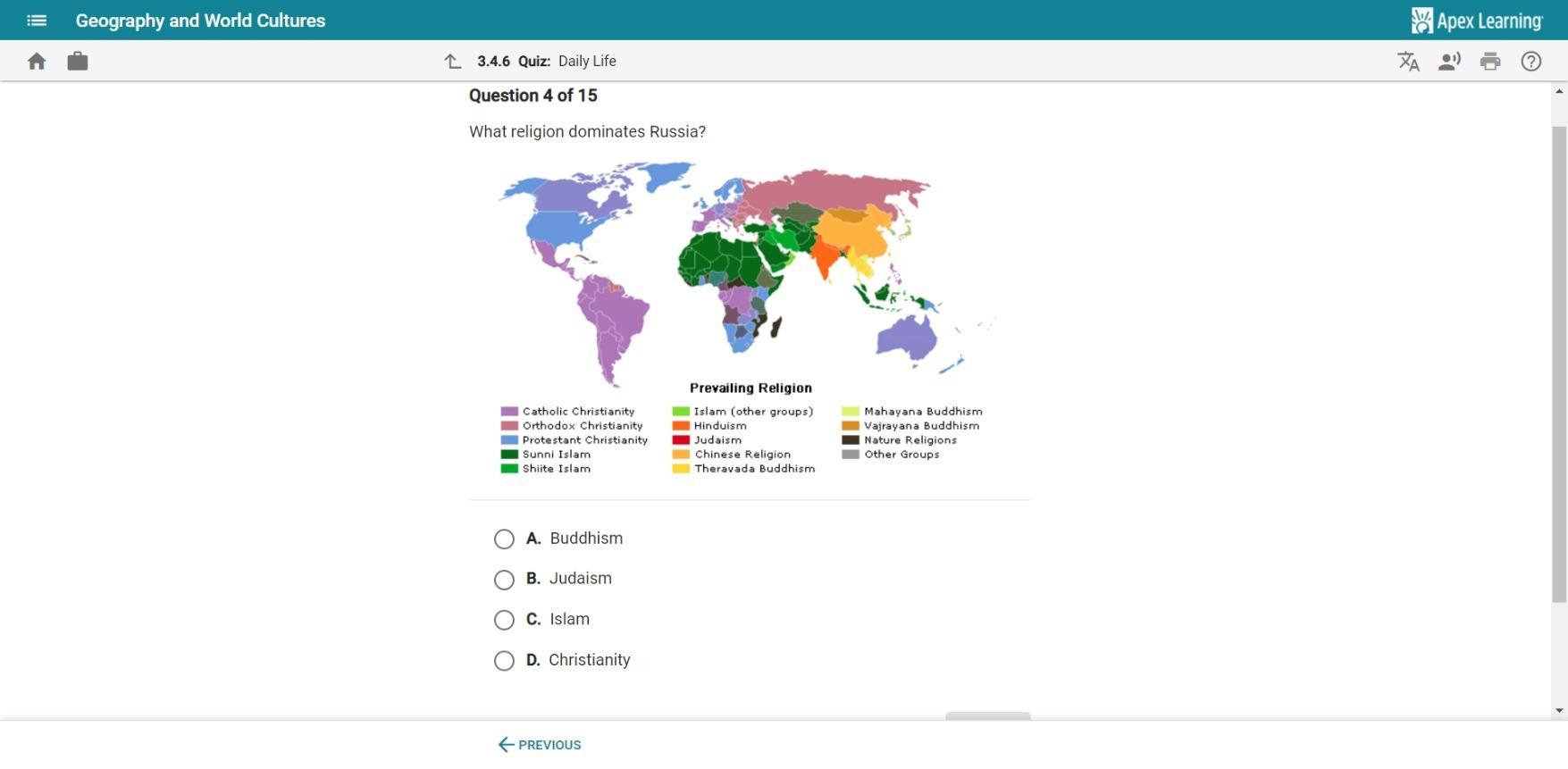The height and width of the screenshot is (769, 1568).
Task: Click the Other Groups legend swatch
Action: click(851, 455)
